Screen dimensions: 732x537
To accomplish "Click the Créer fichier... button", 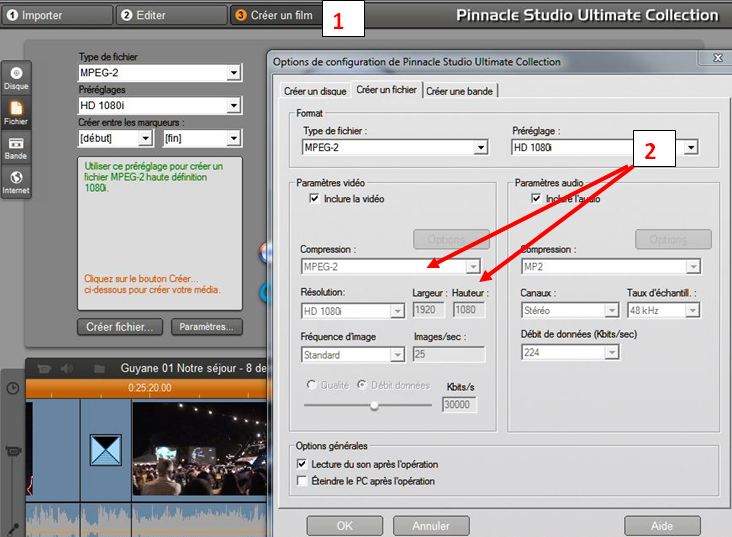I will click(120, 327).
